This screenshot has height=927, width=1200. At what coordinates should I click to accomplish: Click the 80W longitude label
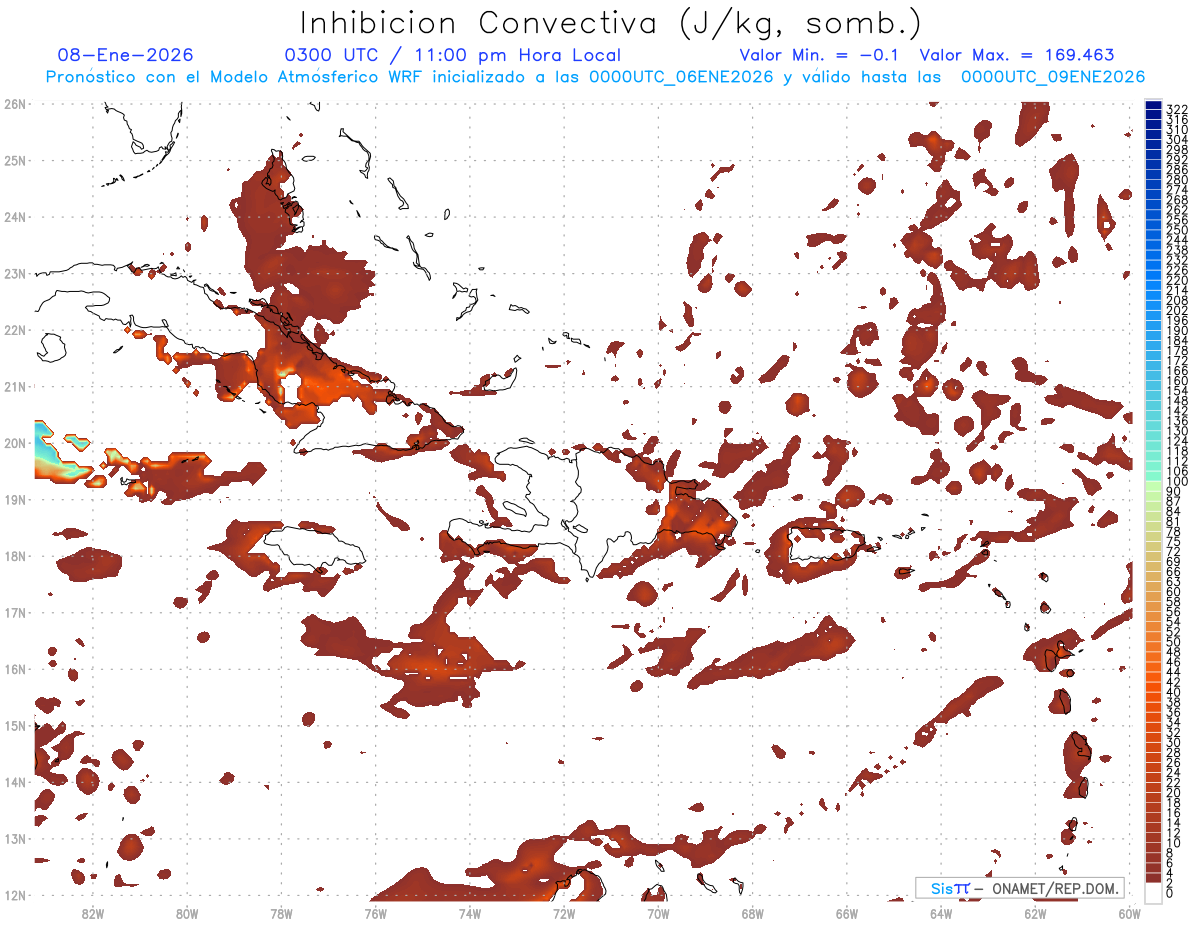187,913
